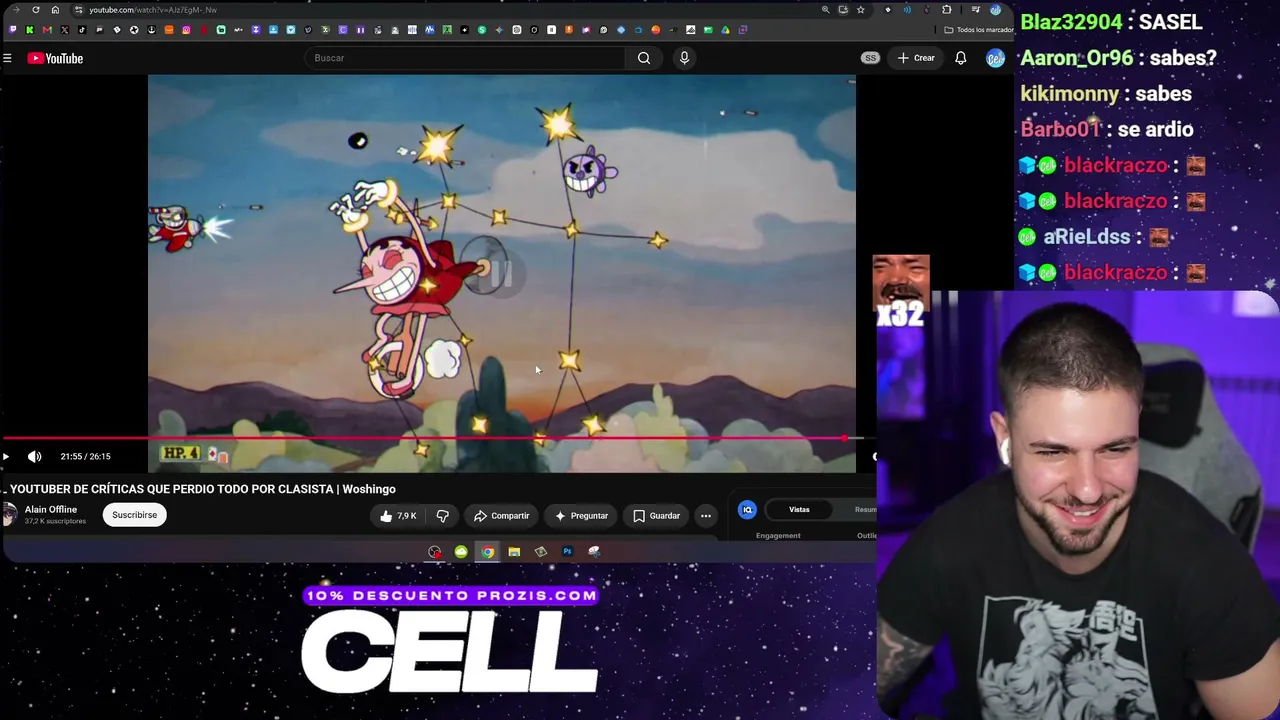Click the search magnifier button
This screenshot has height=720, width=1280.
pos(644,58)
